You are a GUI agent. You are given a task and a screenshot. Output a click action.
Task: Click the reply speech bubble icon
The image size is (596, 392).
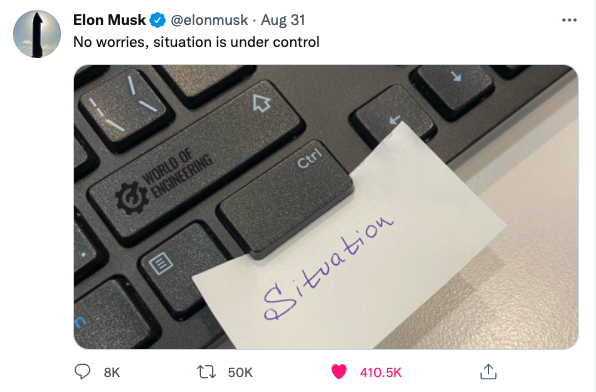pos(82,371)
